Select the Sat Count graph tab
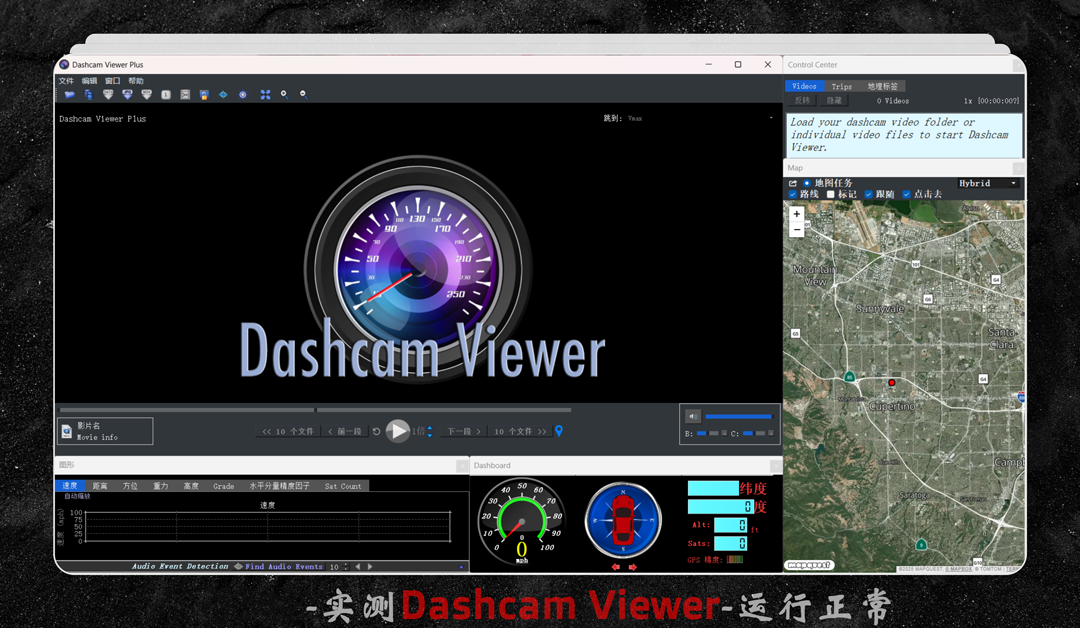 tap(343, 485)
